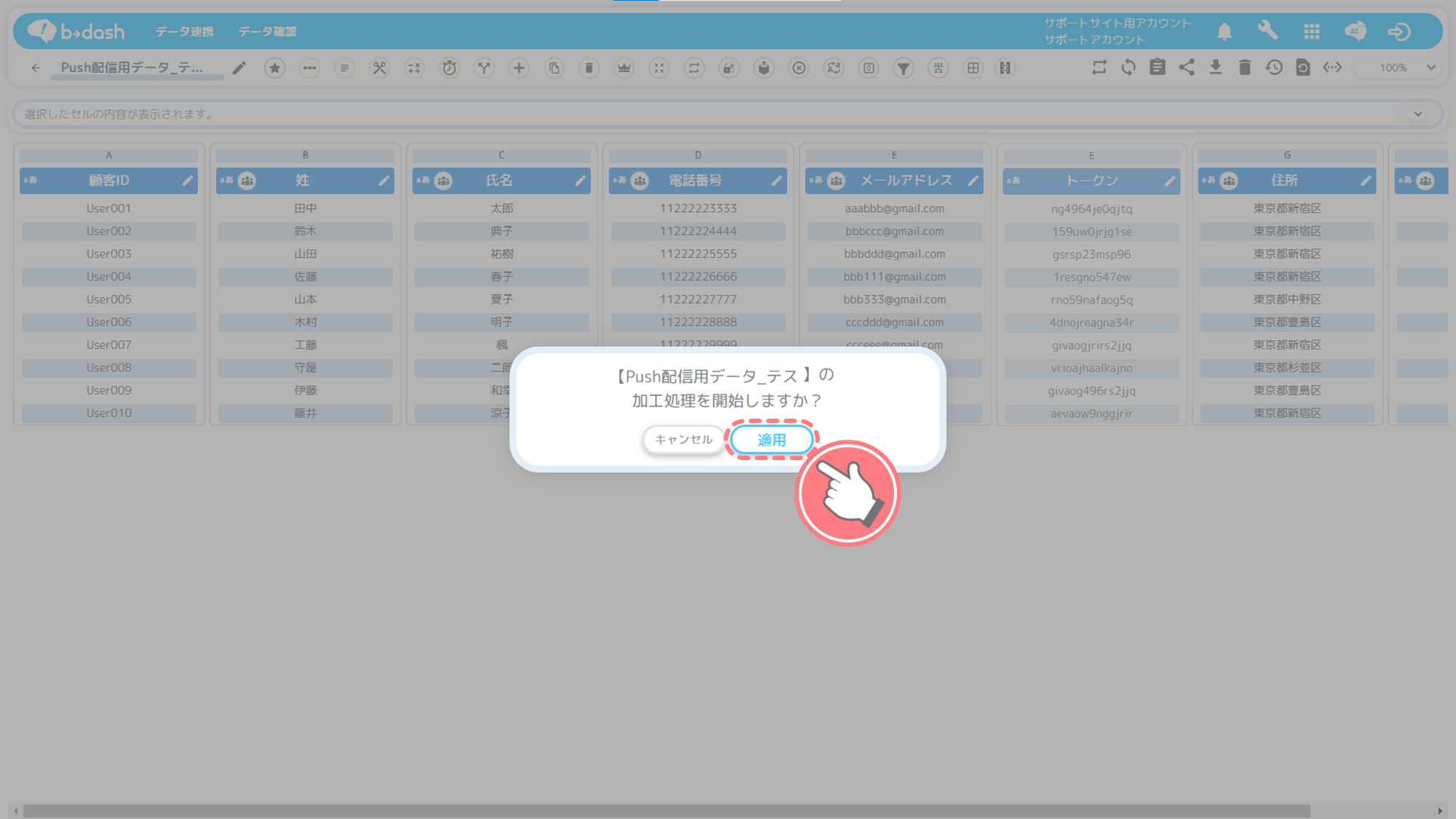
Task: Click the notification bell icon
Action: [1224, 31]
